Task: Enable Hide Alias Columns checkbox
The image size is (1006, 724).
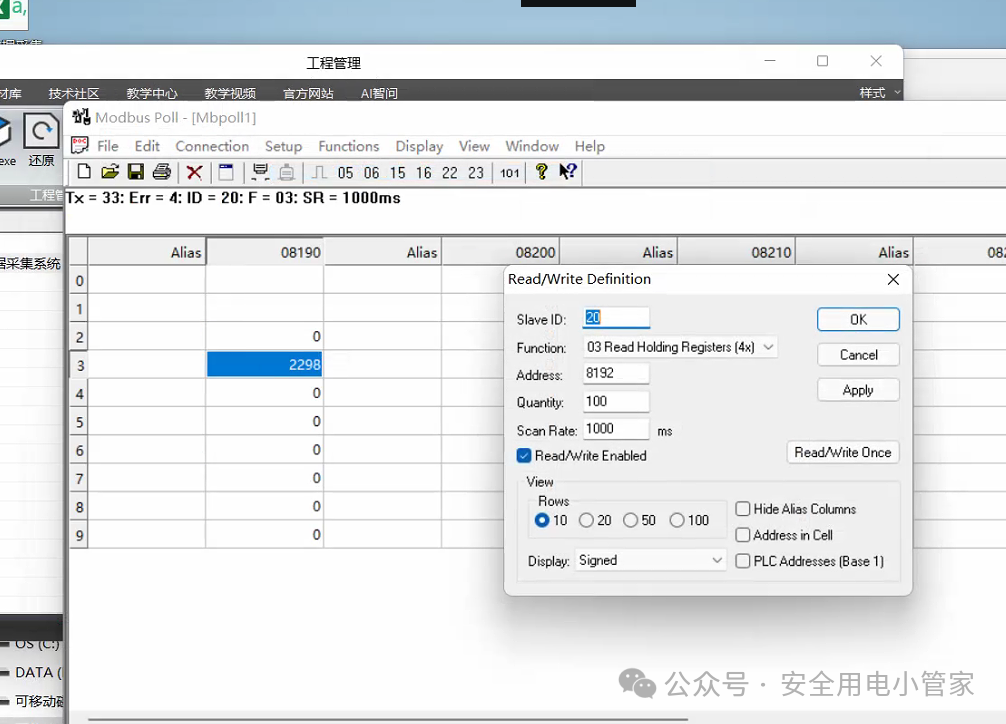Action: [x=743, y=509]
